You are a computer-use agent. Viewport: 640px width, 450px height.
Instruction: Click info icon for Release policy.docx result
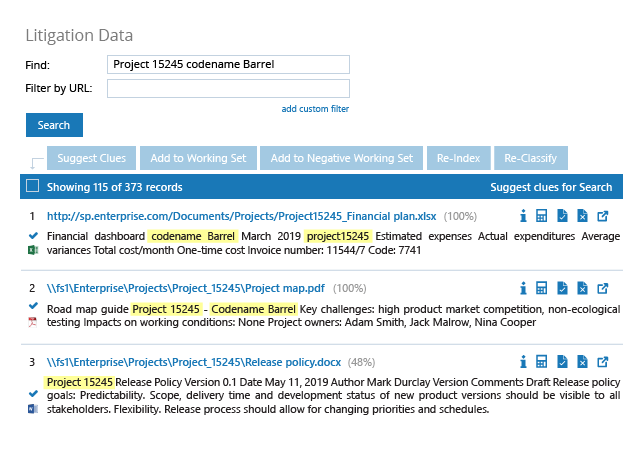(x=523, y=362)
